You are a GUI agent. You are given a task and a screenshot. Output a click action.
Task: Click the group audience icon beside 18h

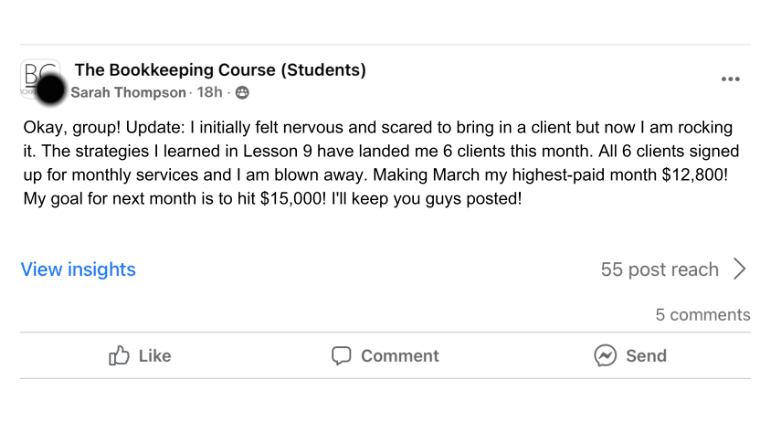[242, 93]
